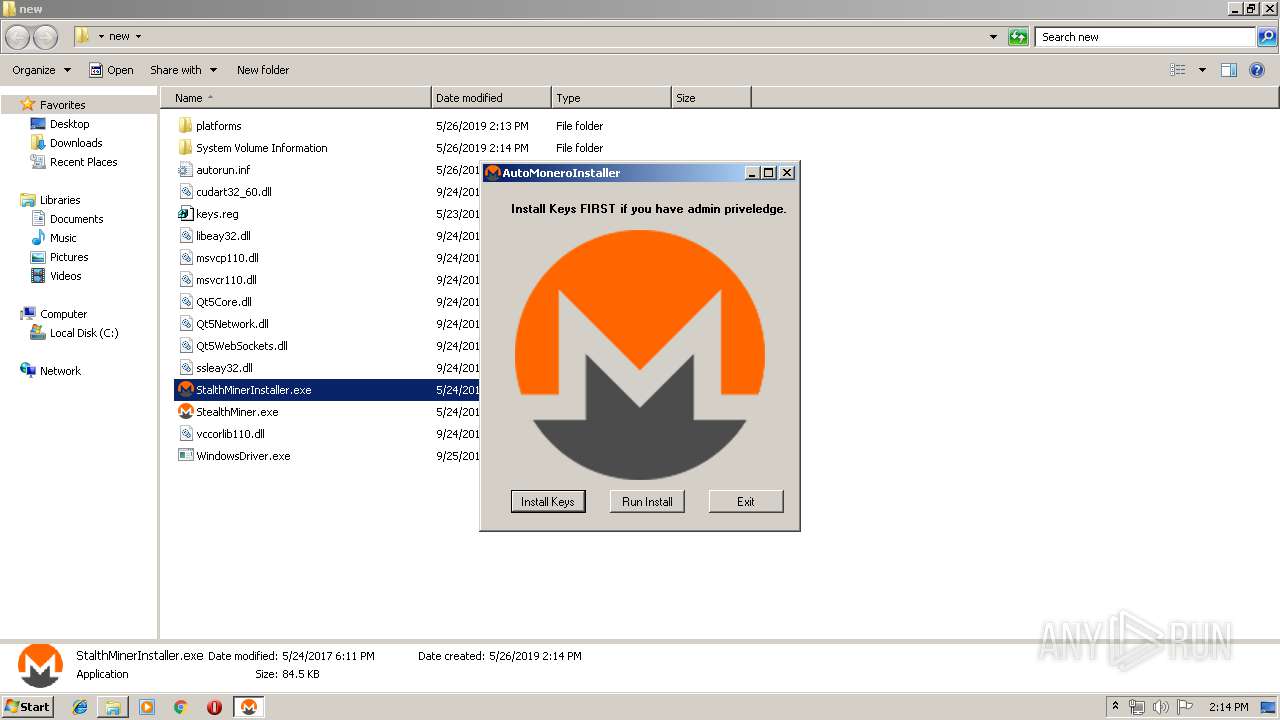Select the StealthMiner.exe file

(237, 412)
